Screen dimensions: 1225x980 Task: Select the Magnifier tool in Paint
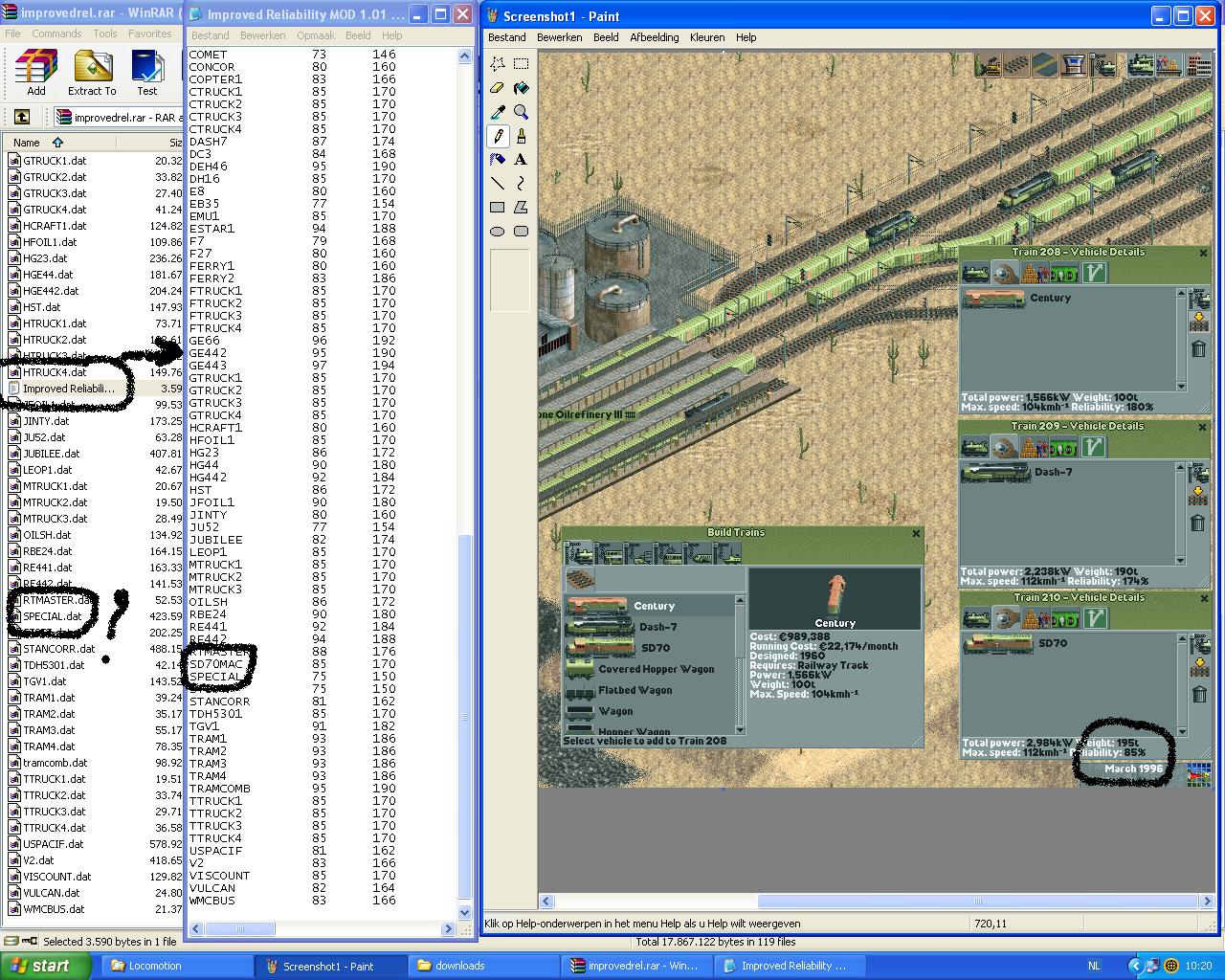[521, 112]
